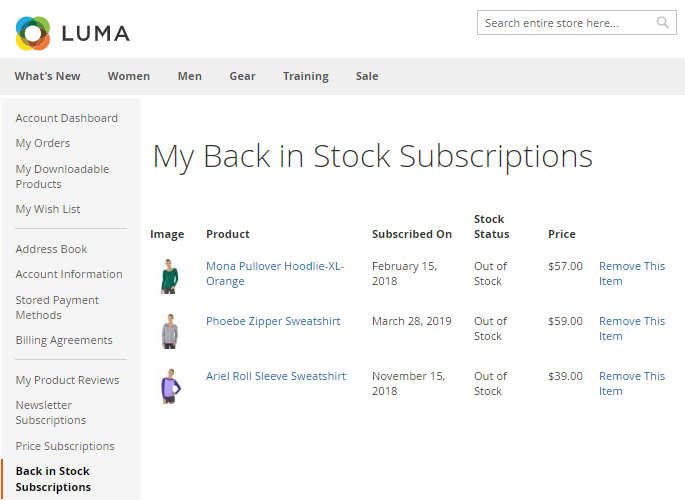
Task: Click the search magnifier icon
Action: 663,22
